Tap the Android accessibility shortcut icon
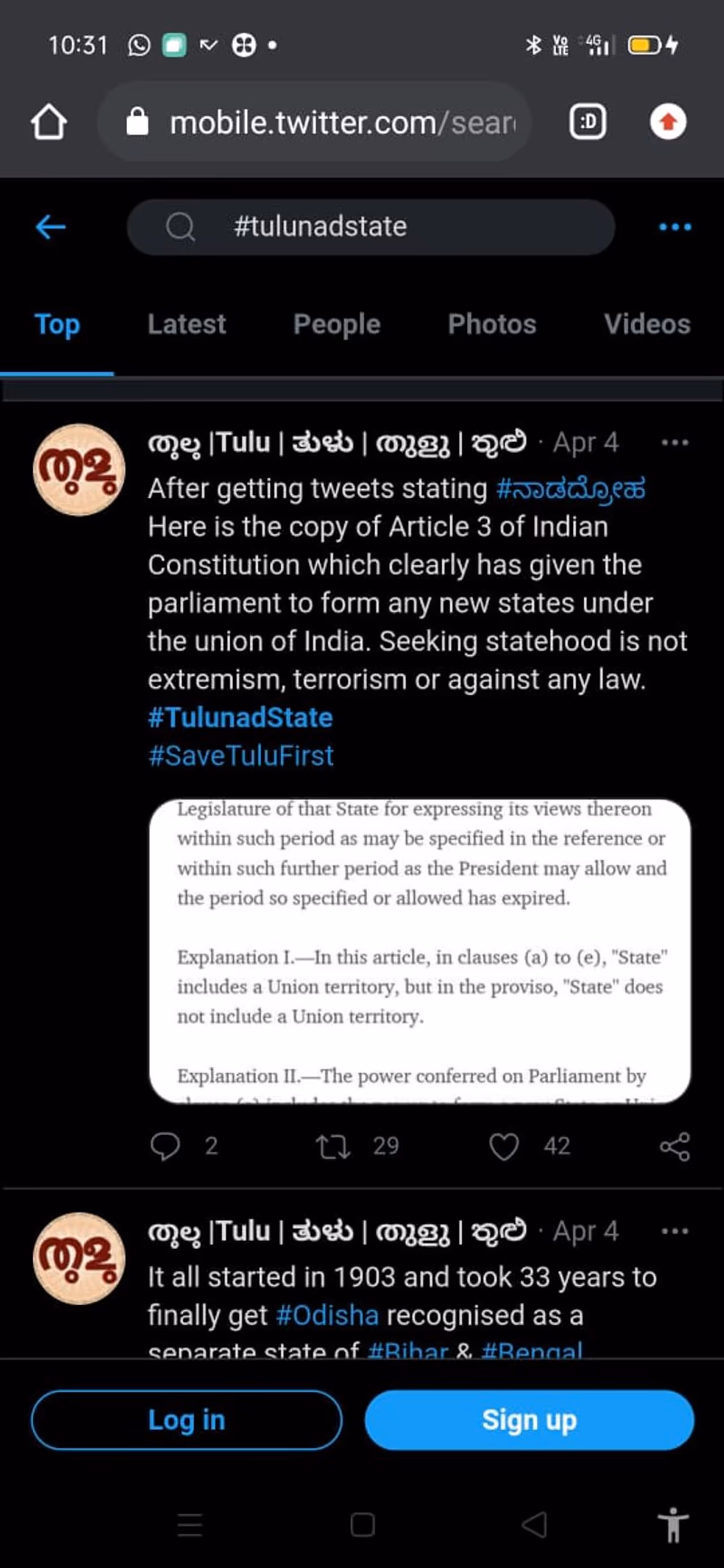This screenshot has height=1568, width=724. click(673, 1525)
